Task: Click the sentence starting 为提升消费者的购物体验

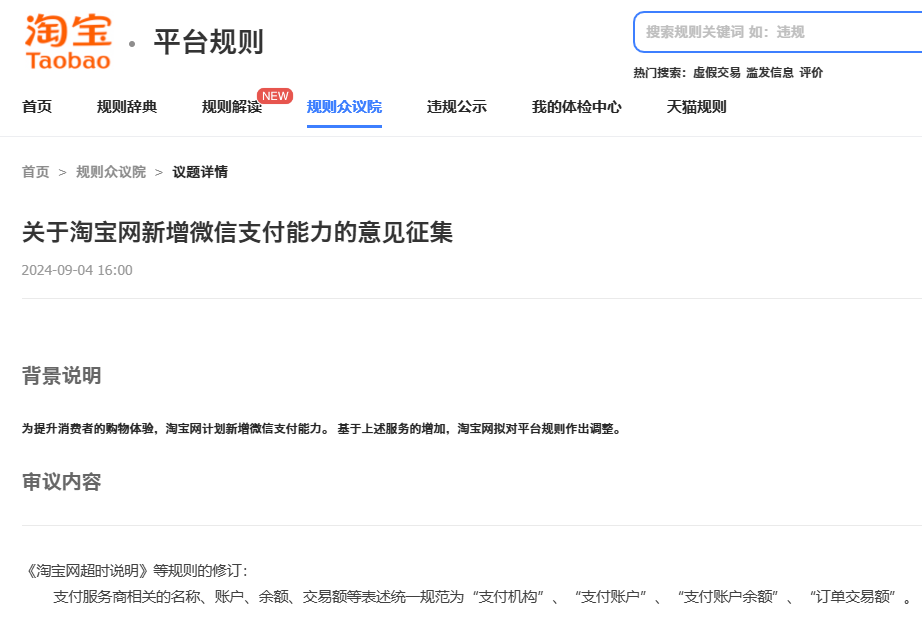Action: tap(322, 429)
